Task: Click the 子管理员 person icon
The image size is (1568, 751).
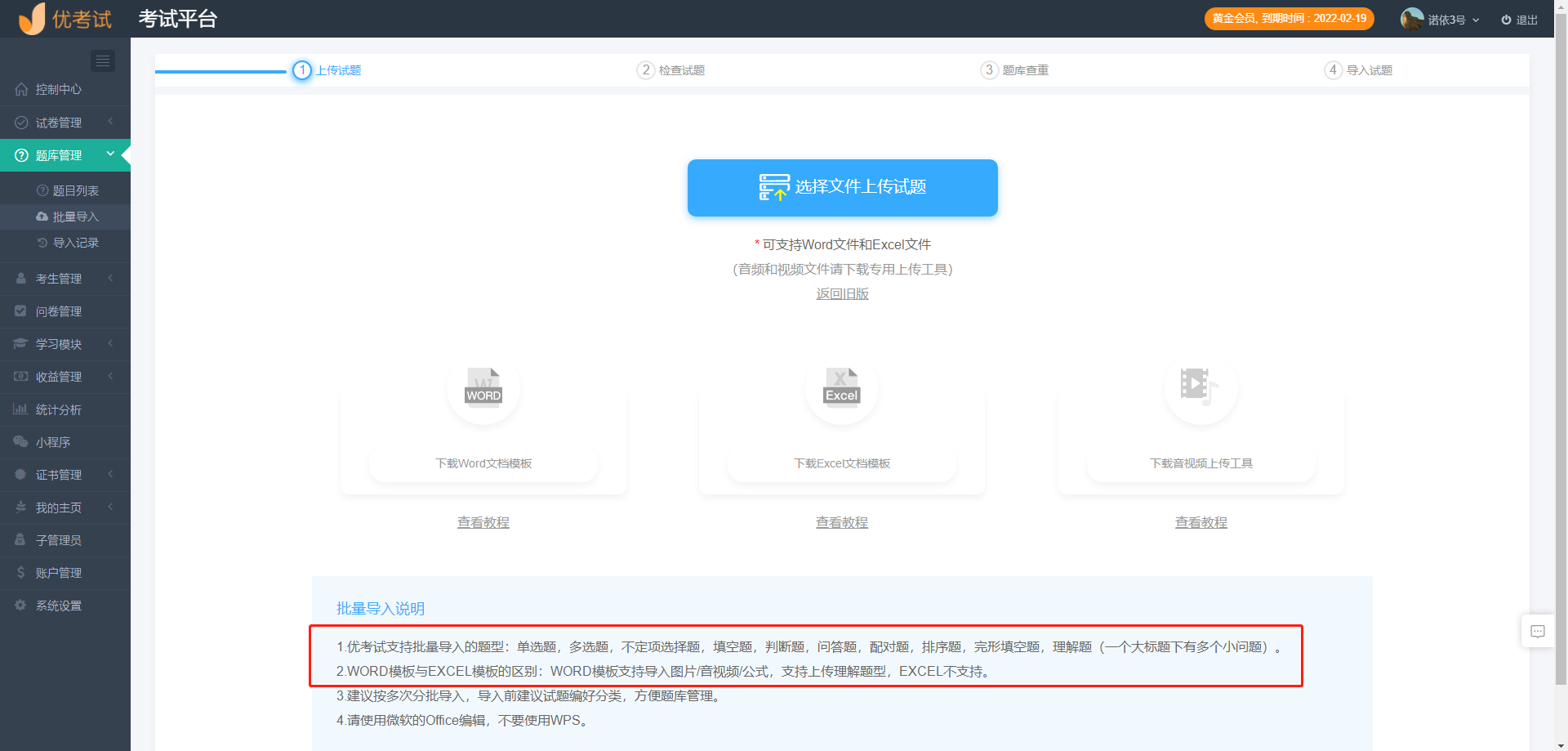Action: click(20, 539)
